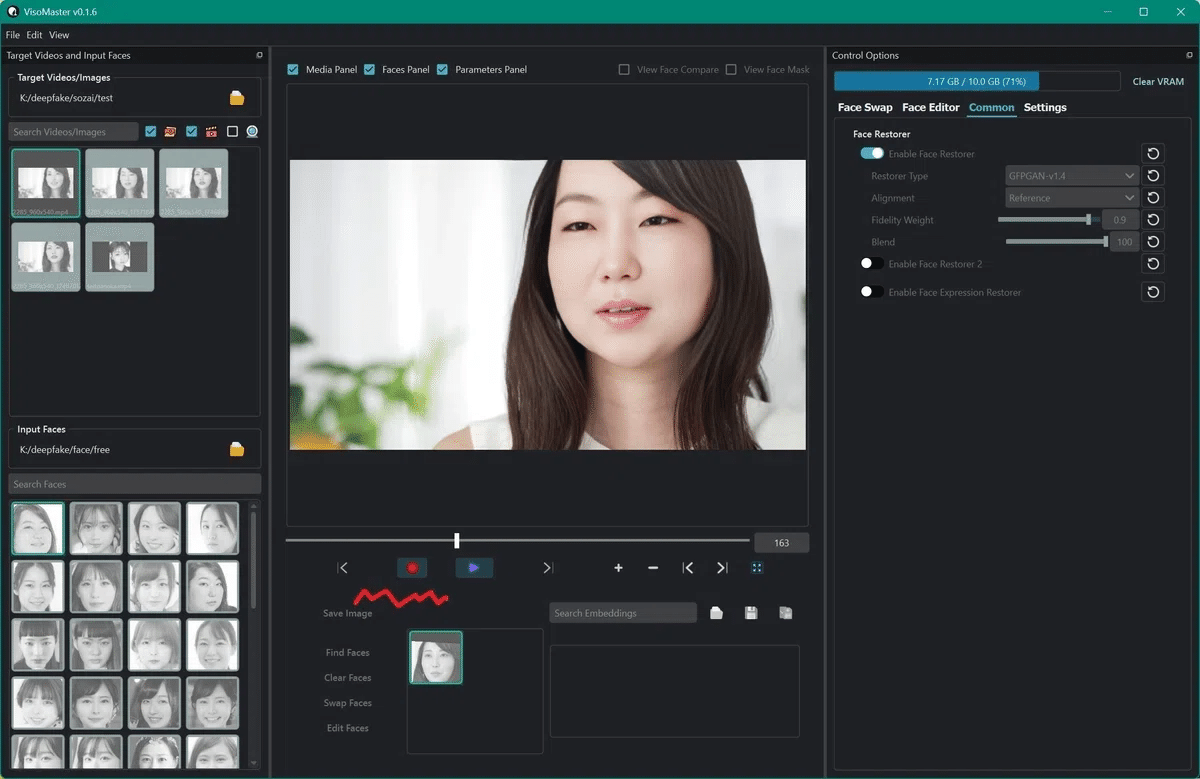The width and height of the screenshot is (1200, 779).
Task: Click the webcam icon in media search bar
Action: (x=251, y=131)
